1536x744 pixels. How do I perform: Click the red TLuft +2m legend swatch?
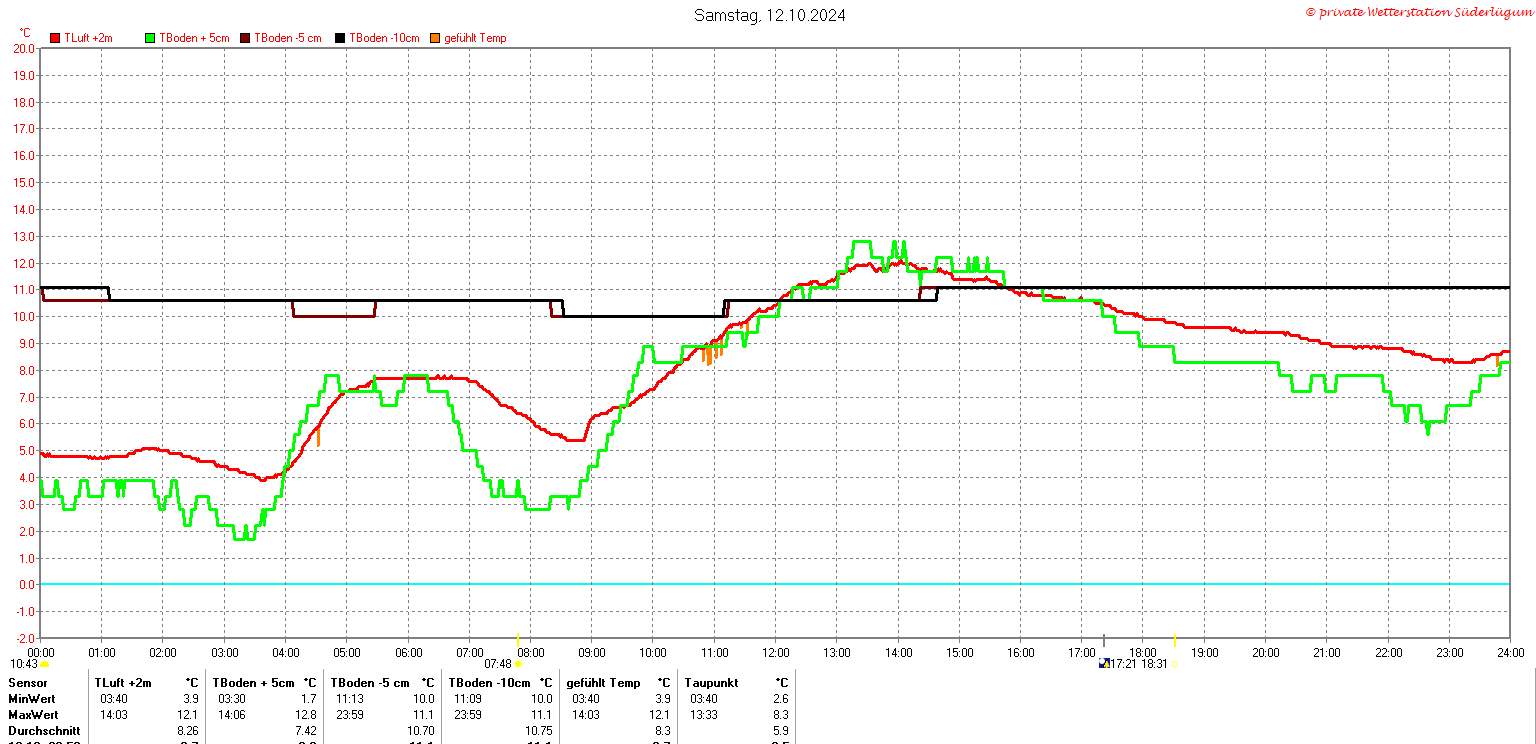(56, 38)
